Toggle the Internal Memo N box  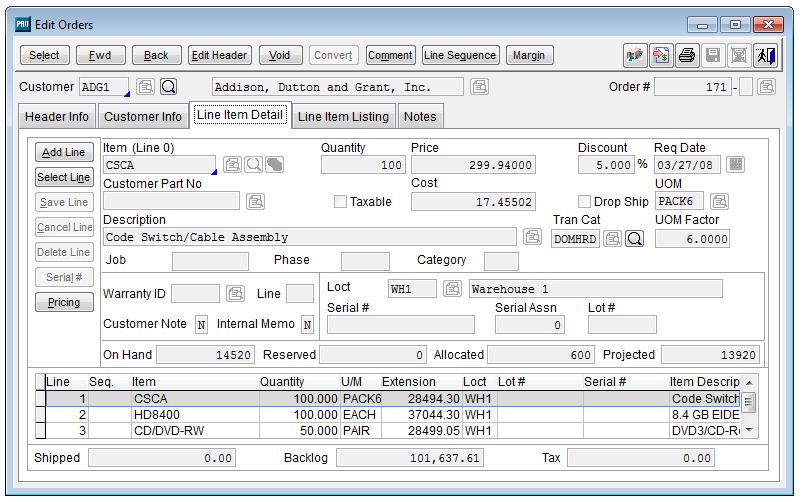point(307,324)
